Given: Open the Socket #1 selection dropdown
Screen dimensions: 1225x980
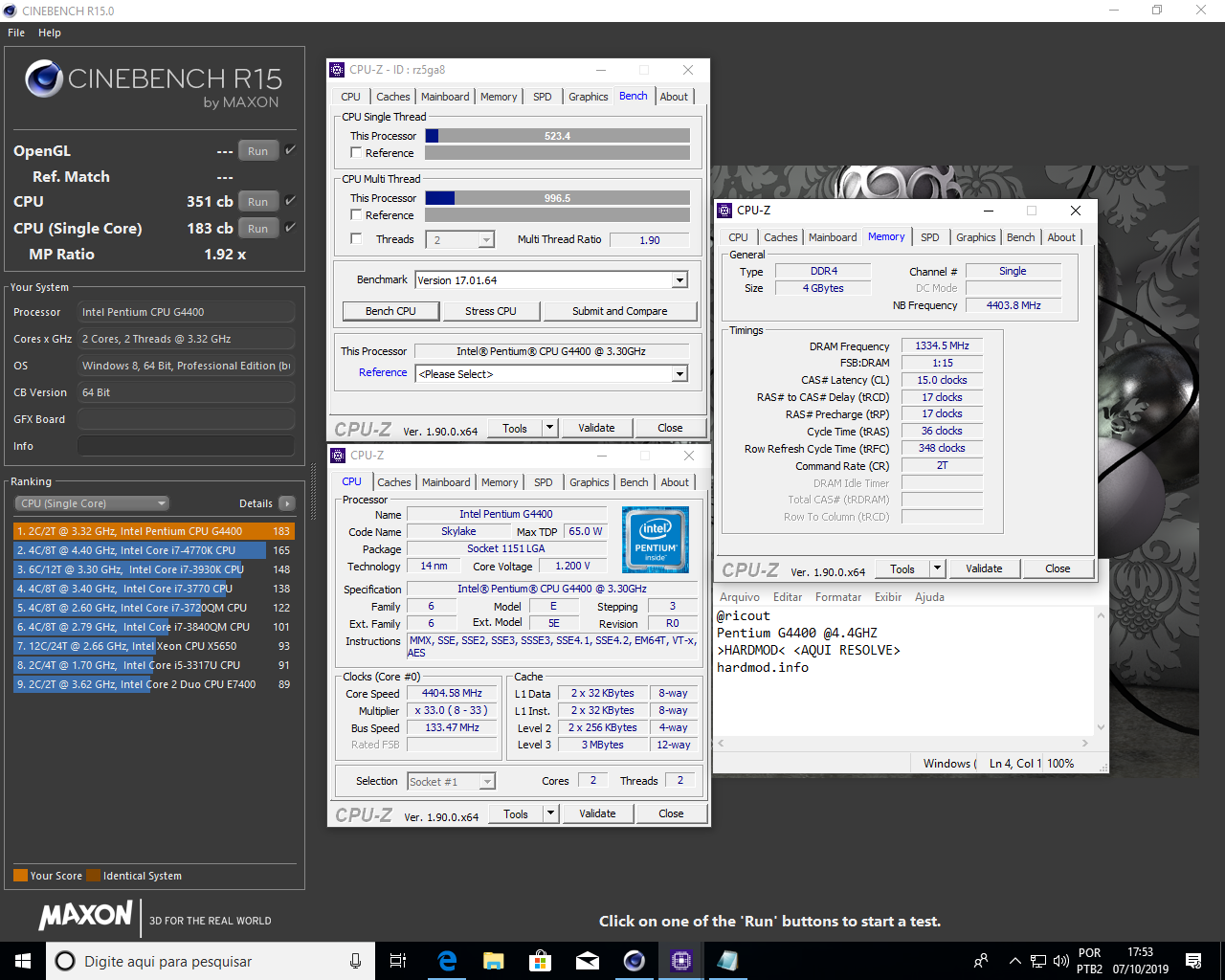Looking at the screenshot, I should (487, 782).
